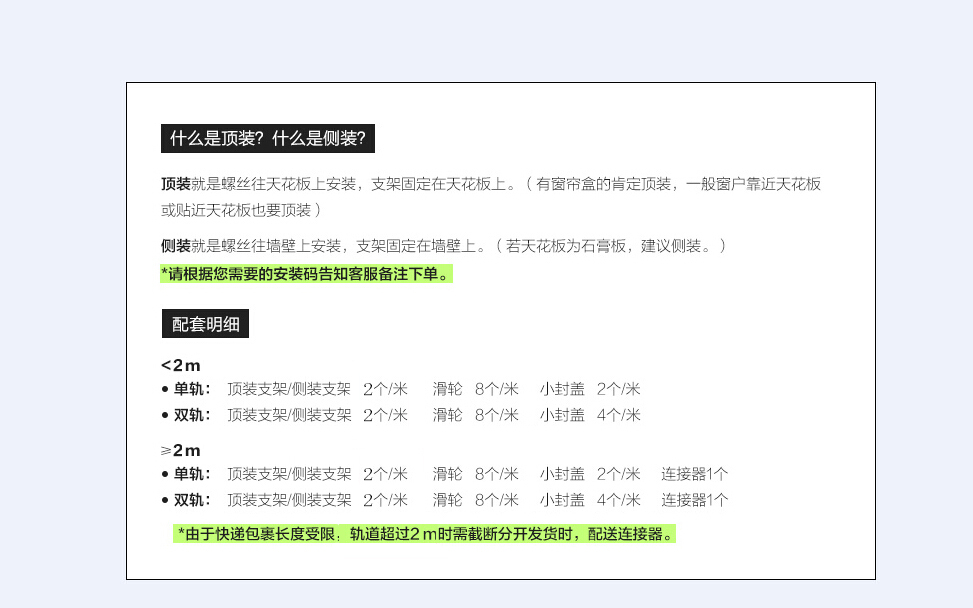Click the '≥2m' size heading
The image size is (973, 608).
[180, 450]
